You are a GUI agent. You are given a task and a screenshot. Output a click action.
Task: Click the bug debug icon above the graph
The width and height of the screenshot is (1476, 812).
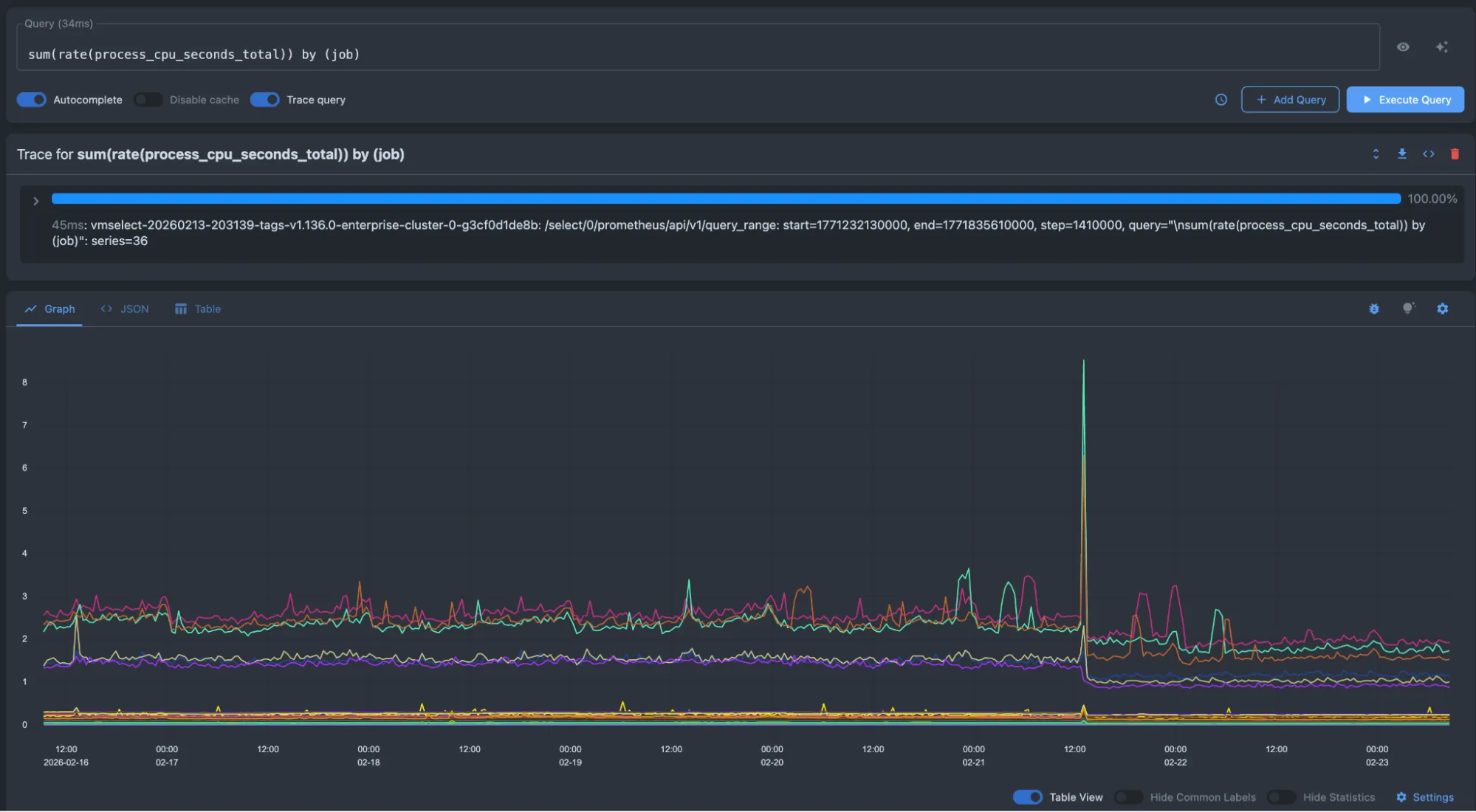click(1374, 309)
